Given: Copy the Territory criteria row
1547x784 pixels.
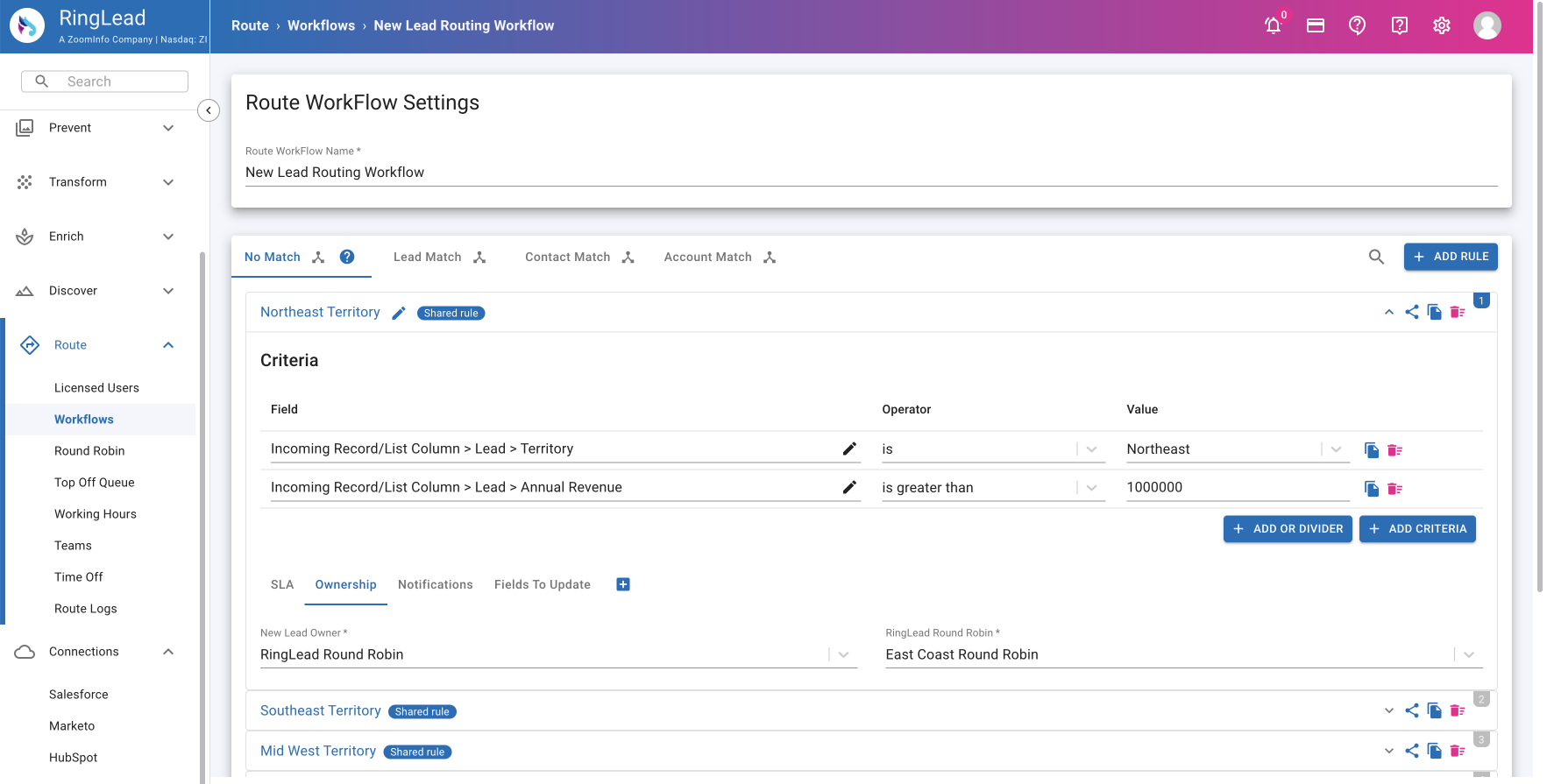Looking at the screenshot, I should click(1372, 450).
